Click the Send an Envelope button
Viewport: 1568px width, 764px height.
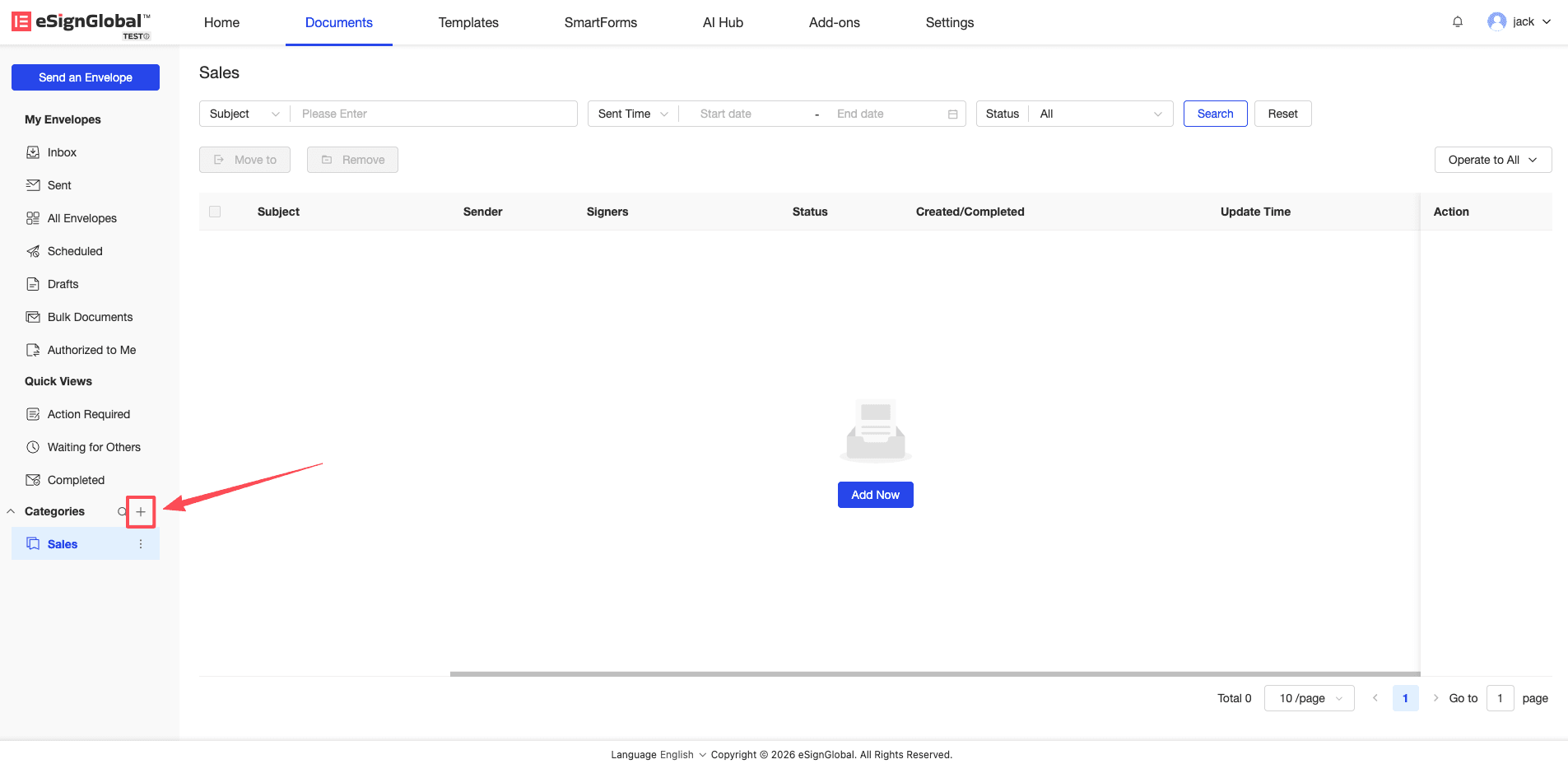pyautogui.click(x=86, y=77)
